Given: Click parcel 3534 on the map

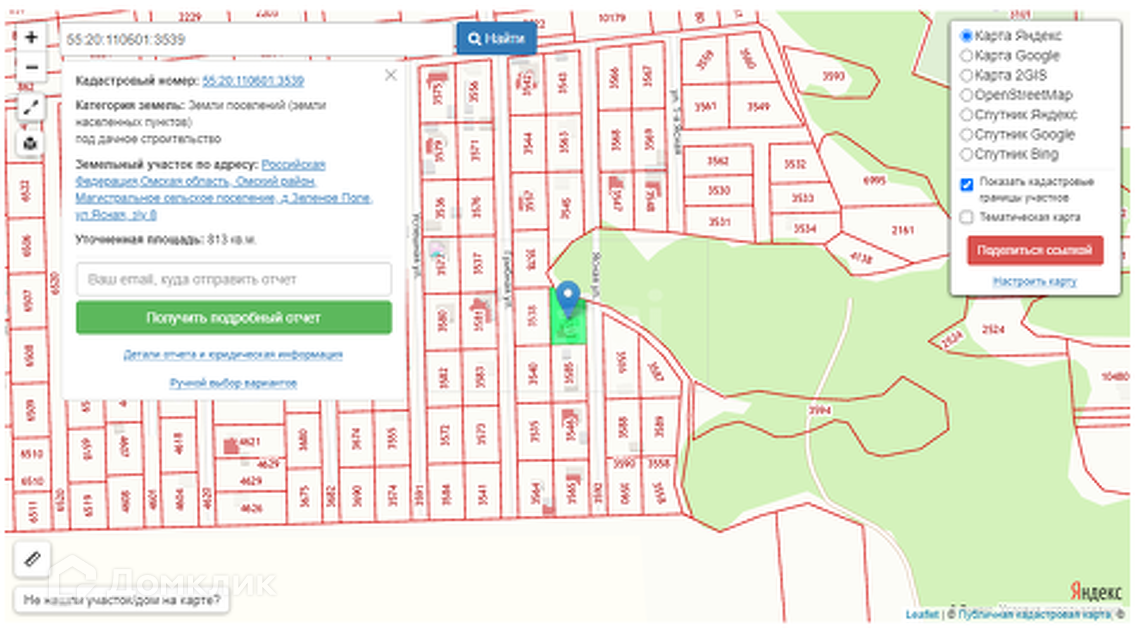Looking at the screenshot, I should click(805, 229).
